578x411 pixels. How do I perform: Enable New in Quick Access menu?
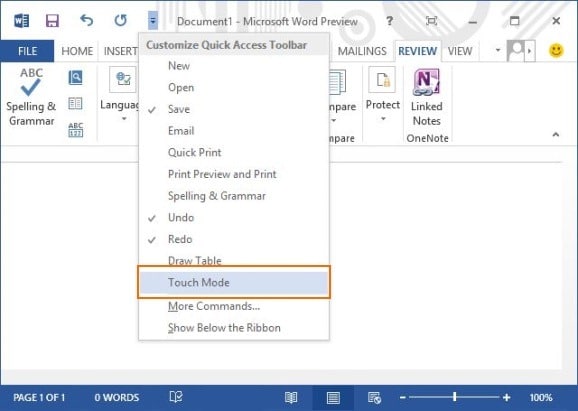pyautogui.click(x=234, y=66)
